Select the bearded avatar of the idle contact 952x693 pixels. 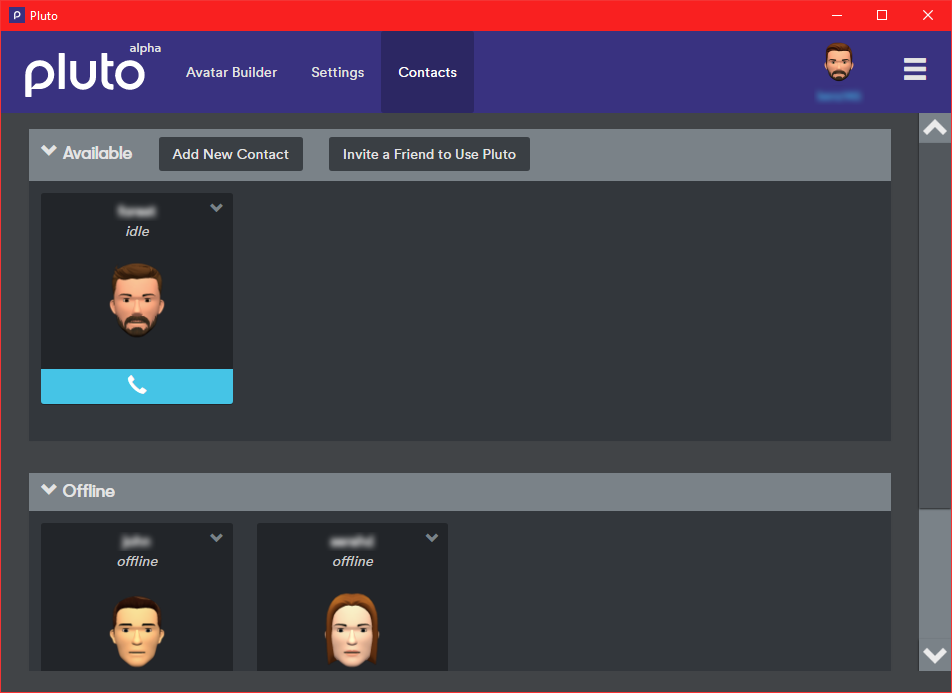coord(137,299)
